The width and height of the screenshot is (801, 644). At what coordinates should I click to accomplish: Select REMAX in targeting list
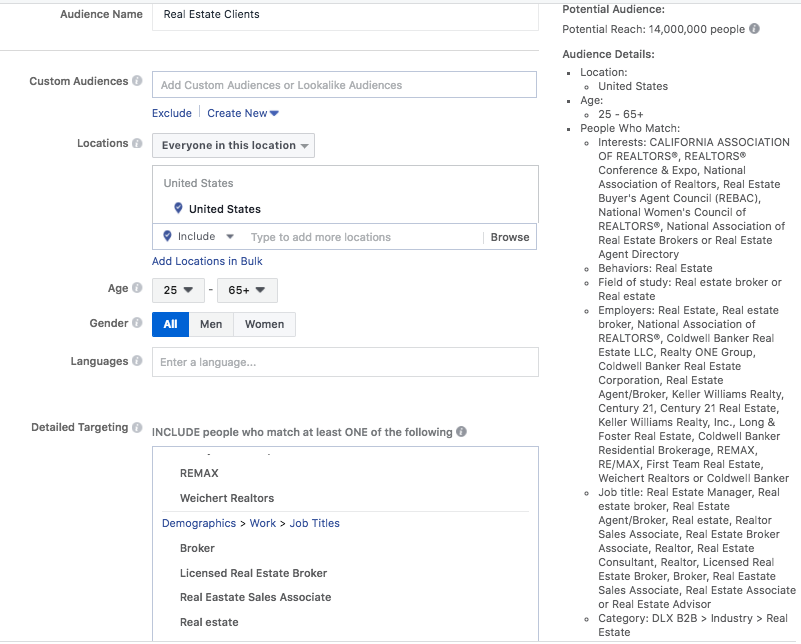(199, 473)
